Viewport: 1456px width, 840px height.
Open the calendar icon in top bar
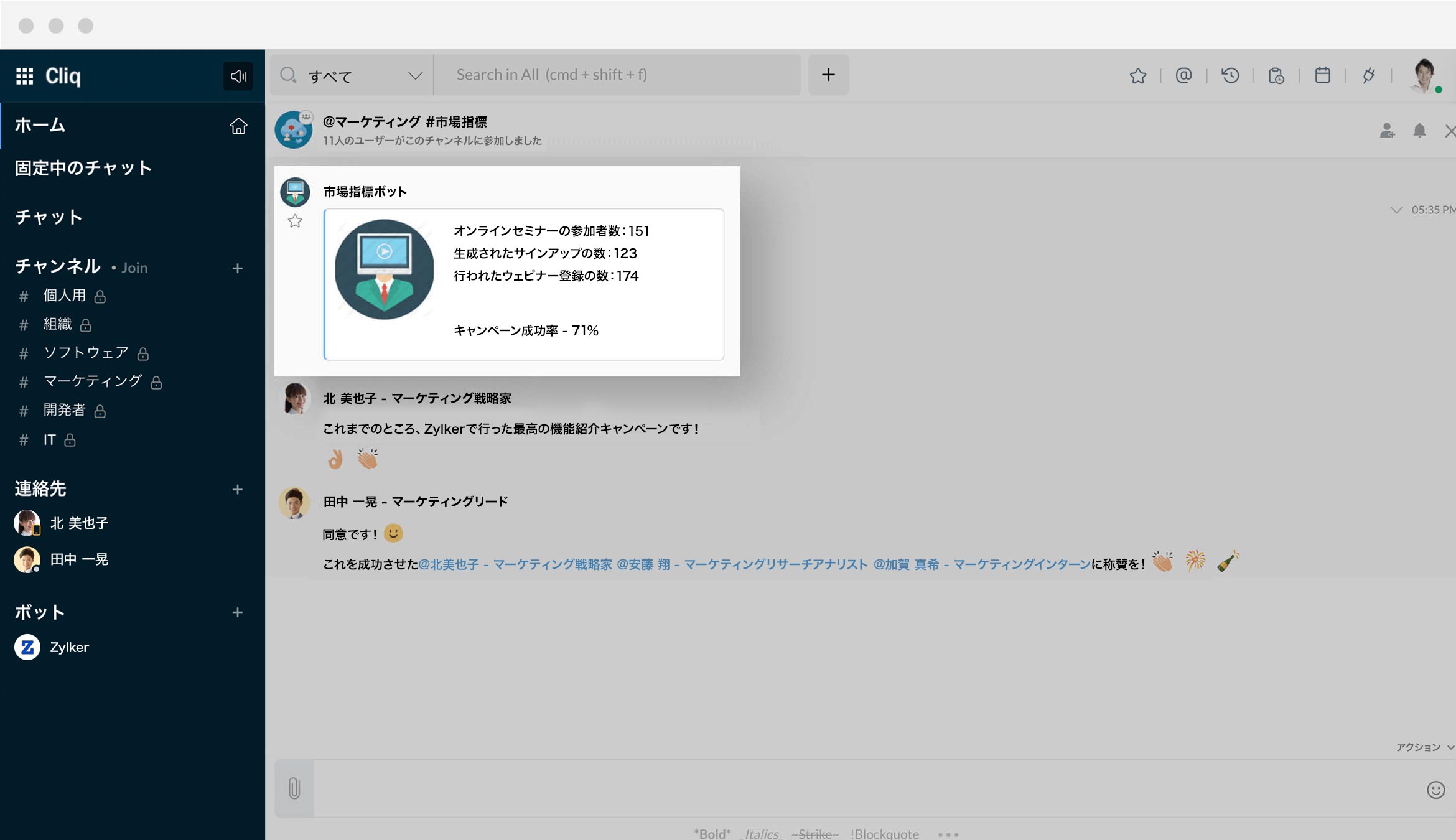pyautogui.click(x=1322, y=76)
